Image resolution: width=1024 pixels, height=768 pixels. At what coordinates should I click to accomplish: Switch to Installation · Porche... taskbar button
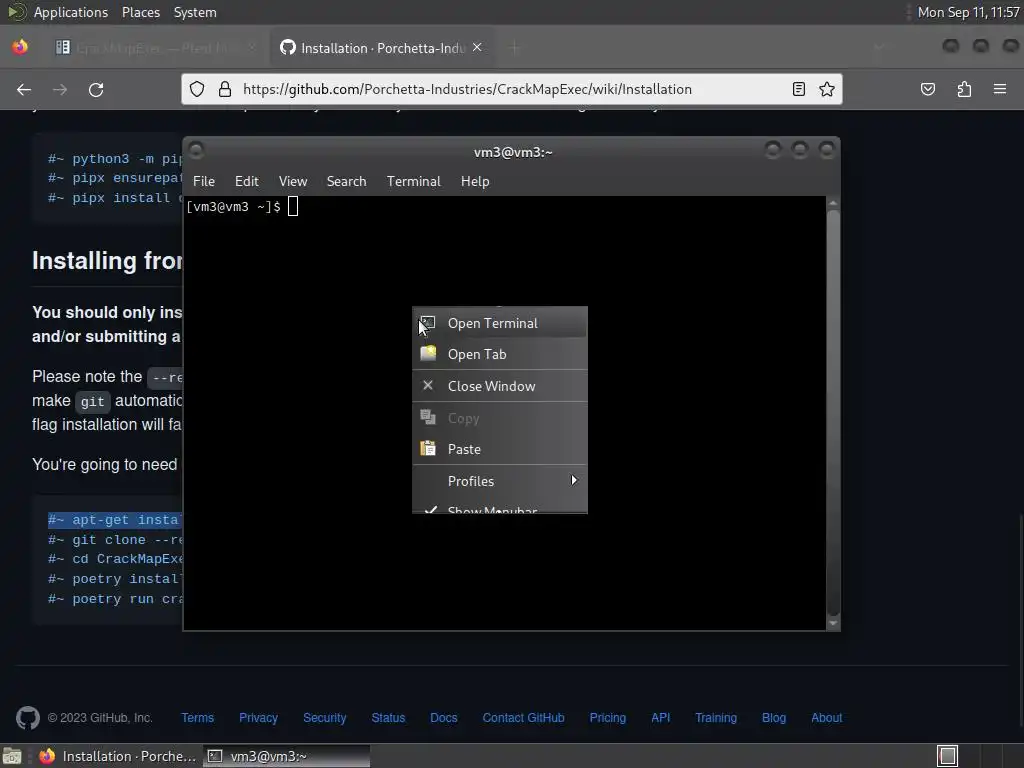(118, 756)
